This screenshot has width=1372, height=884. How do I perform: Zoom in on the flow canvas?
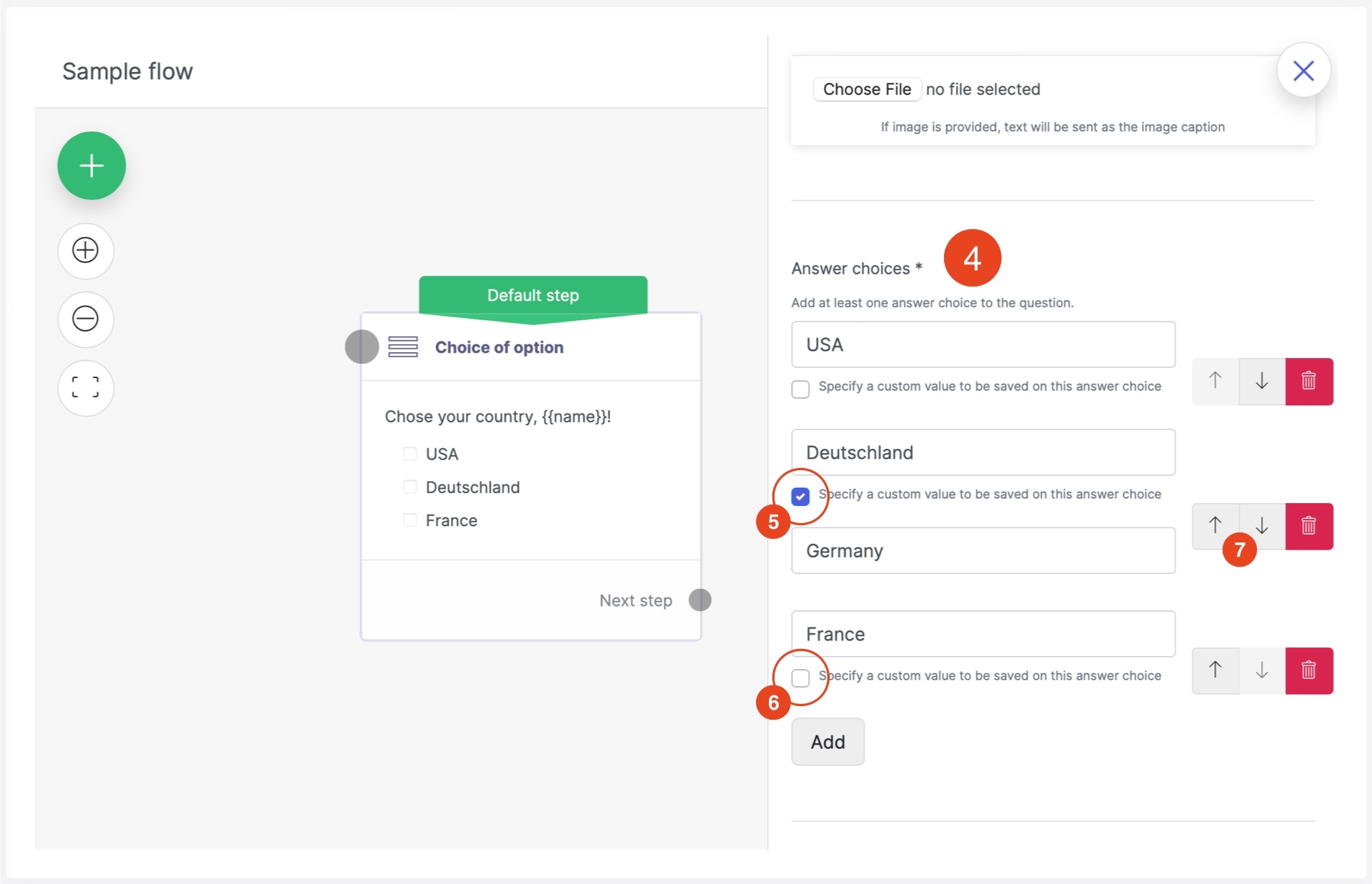tap(86, 250)
